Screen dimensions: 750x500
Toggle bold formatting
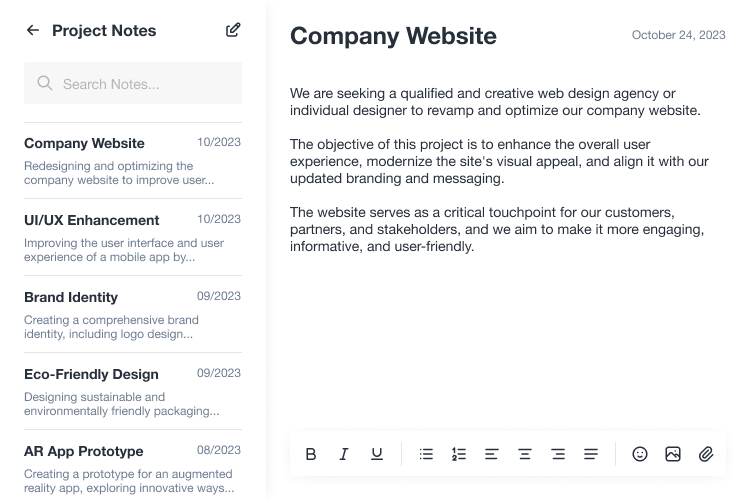pyautogui.click(x=310, y=454)
